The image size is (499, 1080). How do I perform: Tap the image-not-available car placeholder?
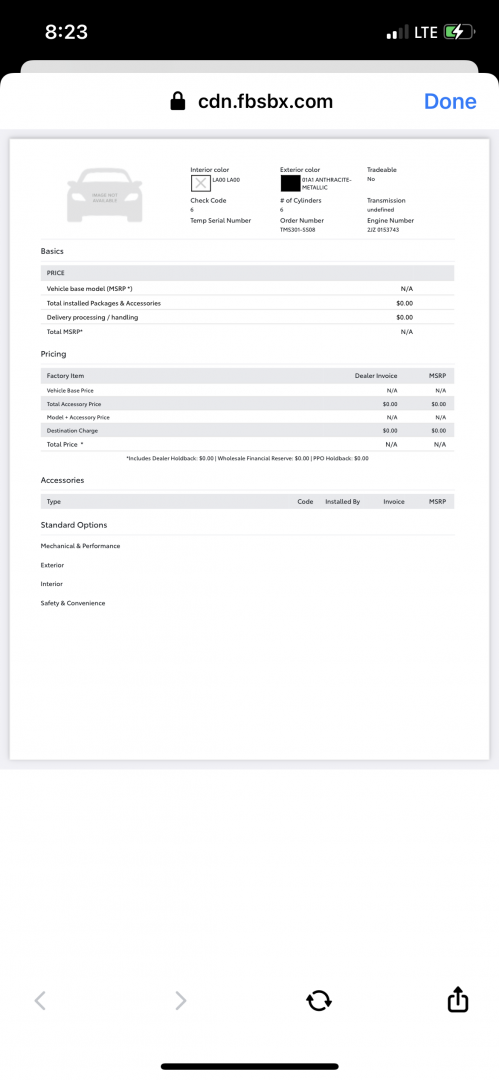[x=105, y=196]
